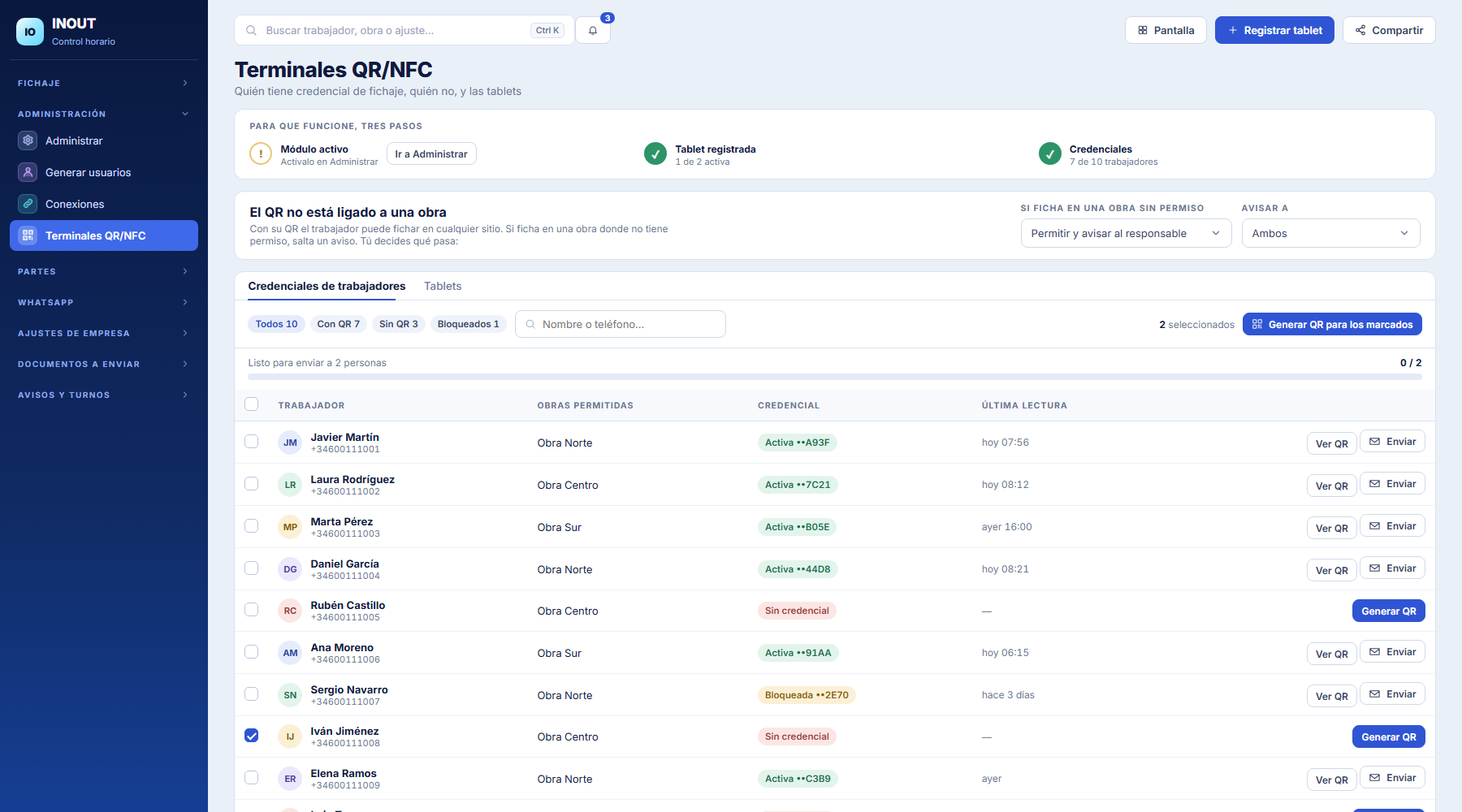Click the Módulo activo warning icon
Screen dimensions: 1462x812
click(261, 153)
